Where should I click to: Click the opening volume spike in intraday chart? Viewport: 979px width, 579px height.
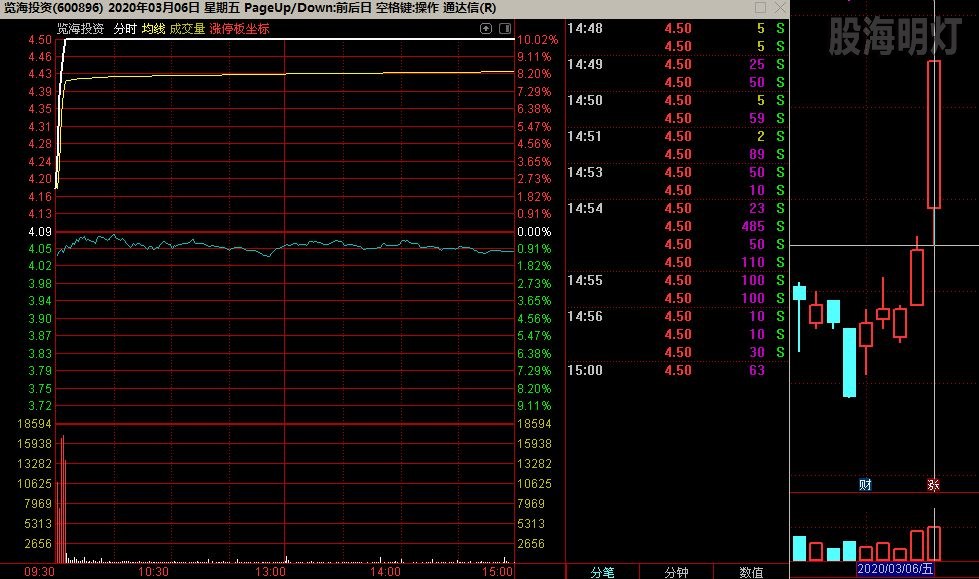62,500
